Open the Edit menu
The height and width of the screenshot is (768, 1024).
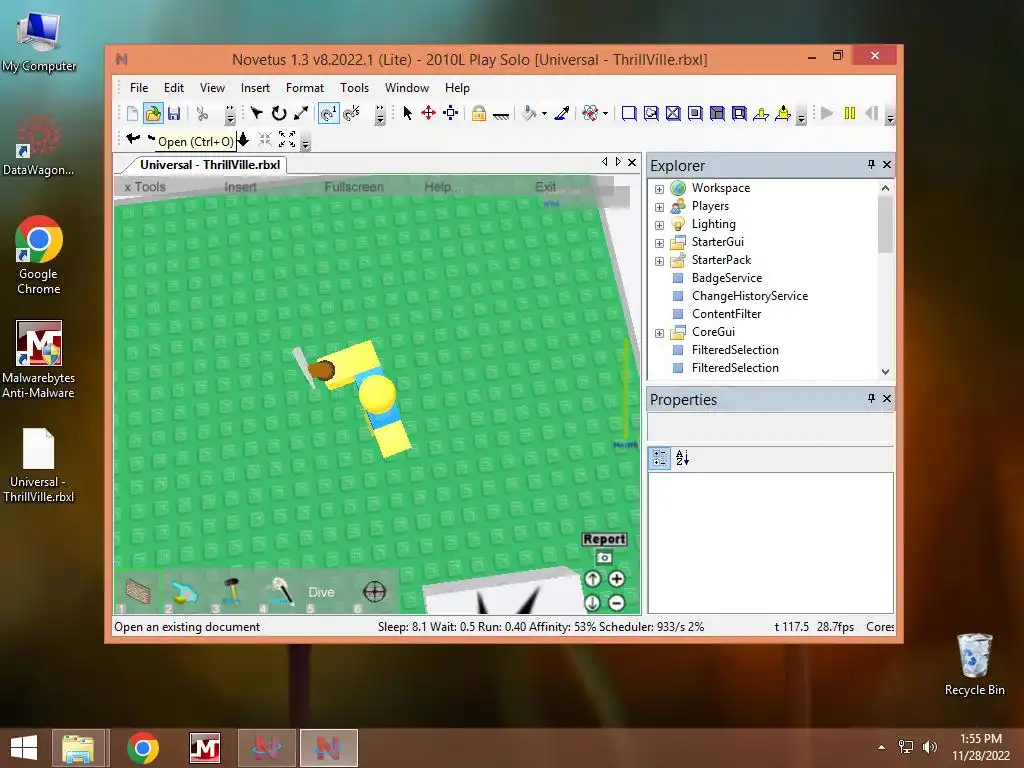pos(174,88)
